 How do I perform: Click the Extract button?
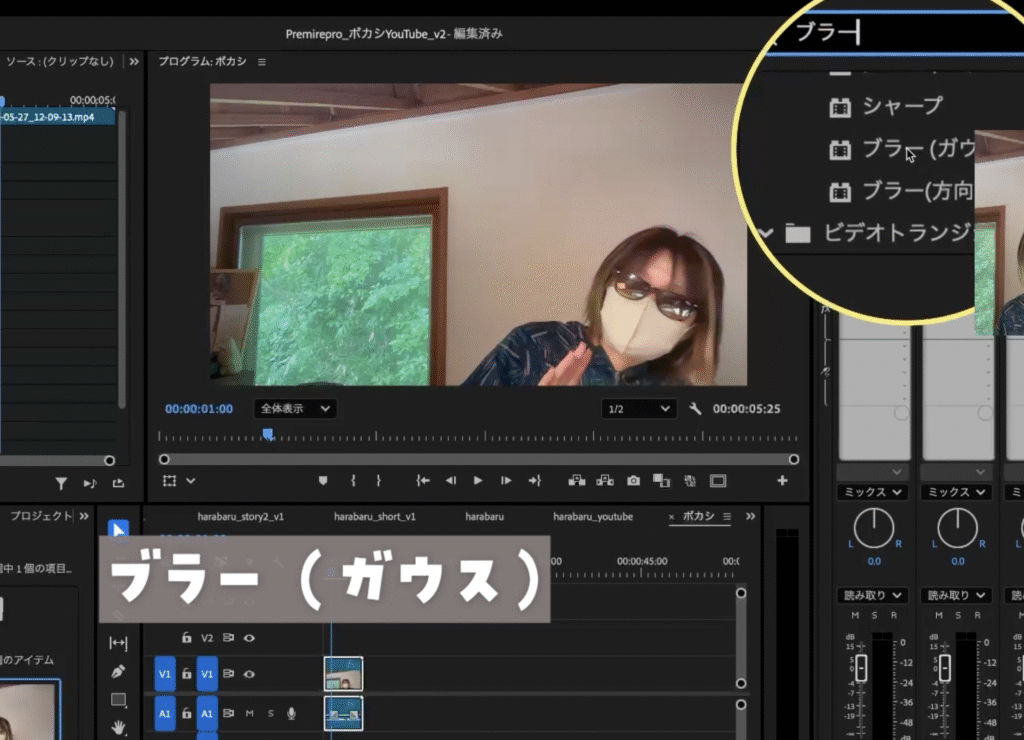[605, 481]
